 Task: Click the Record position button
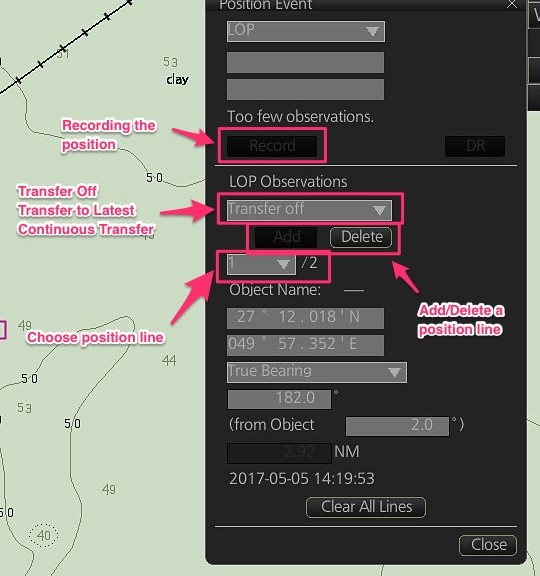pos(272,146)
